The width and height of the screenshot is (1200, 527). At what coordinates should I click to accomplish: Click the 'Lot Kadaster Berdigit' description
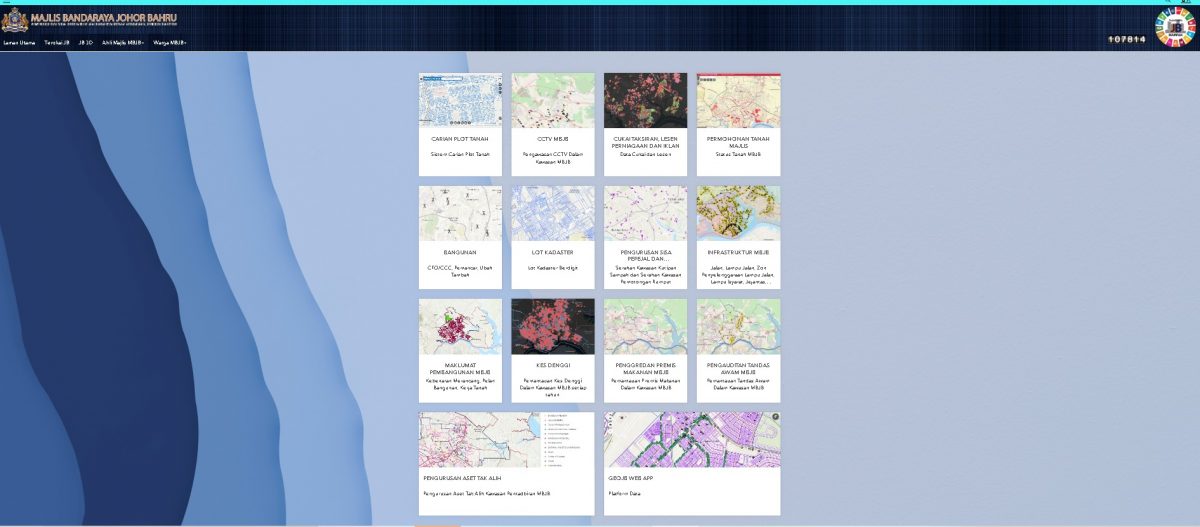pos(553,268)
